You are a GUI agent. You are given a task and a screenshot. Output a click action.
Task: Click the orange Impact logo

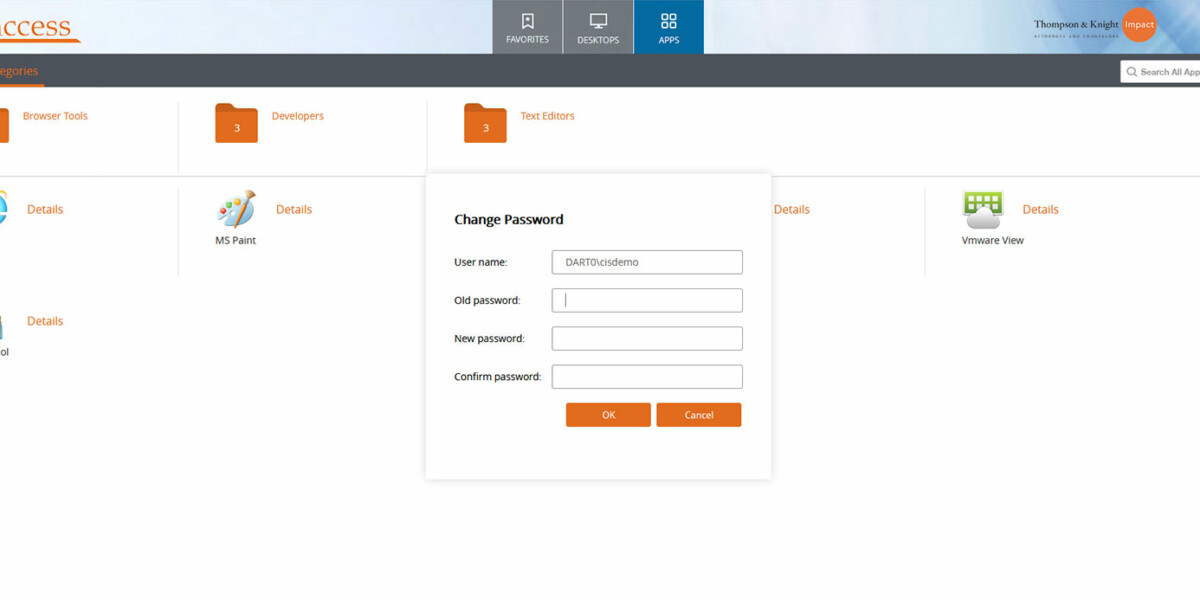pyautogui.click(x=1139, y=24)
